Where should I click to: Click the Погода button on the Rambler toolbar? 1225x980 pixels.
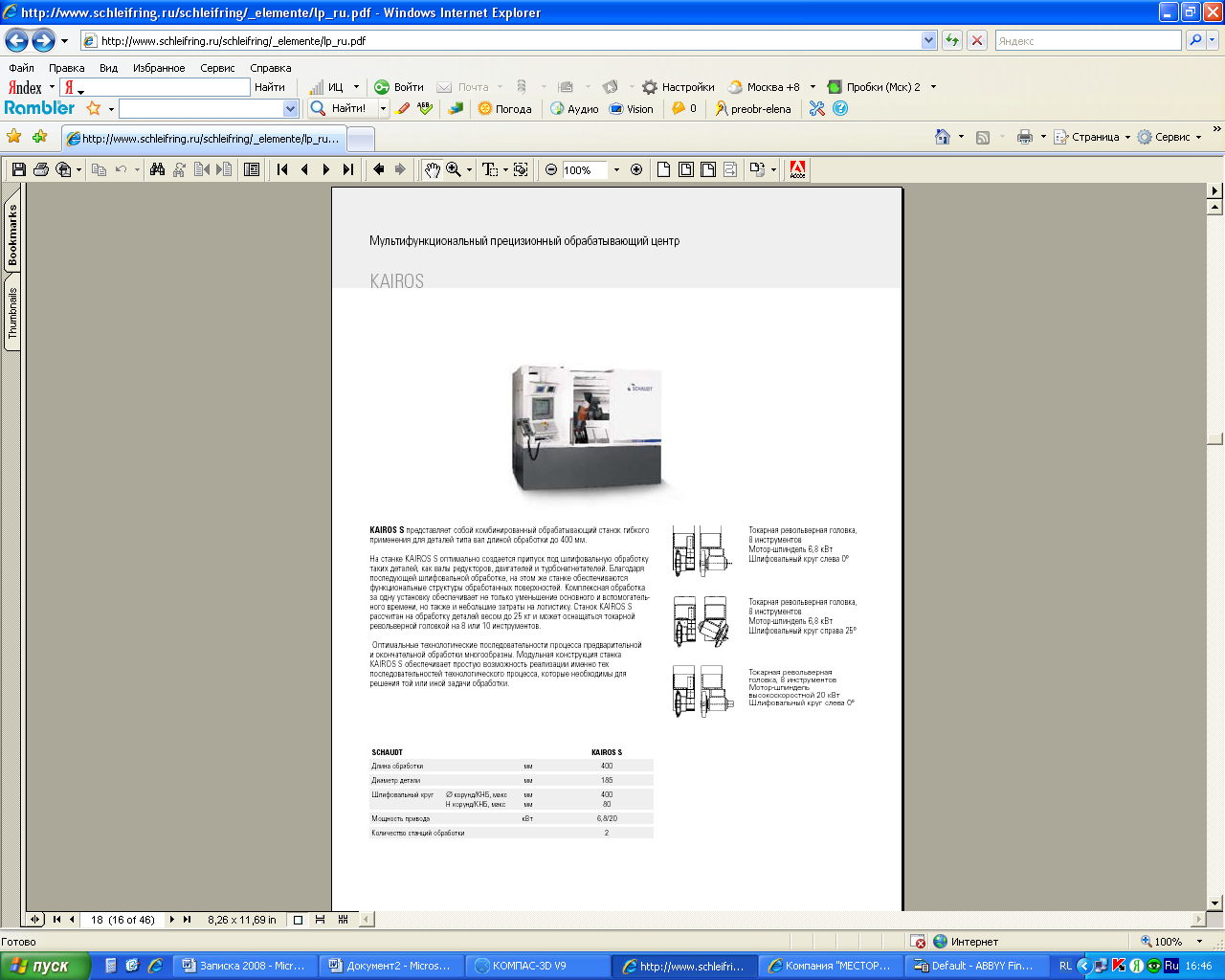504,108
